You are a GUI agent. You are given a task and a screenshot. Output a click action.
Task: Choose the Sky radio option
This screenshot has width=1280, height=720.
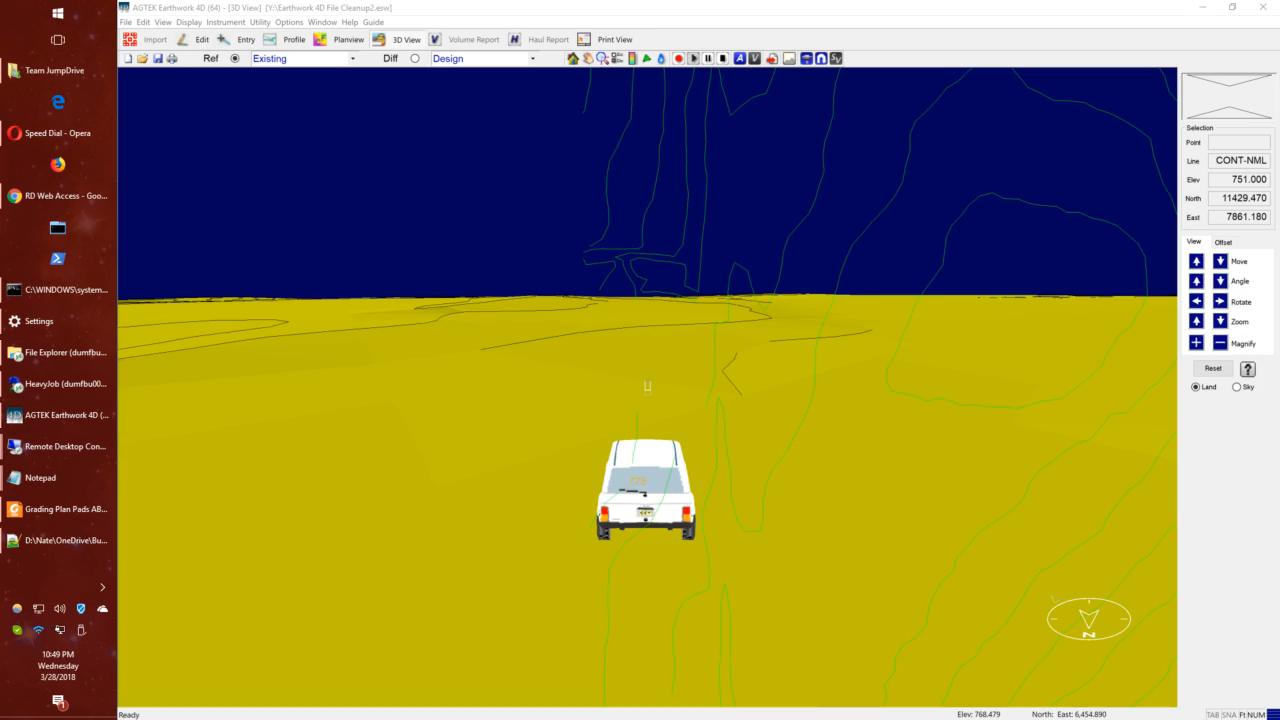[x=1237, y=387]
